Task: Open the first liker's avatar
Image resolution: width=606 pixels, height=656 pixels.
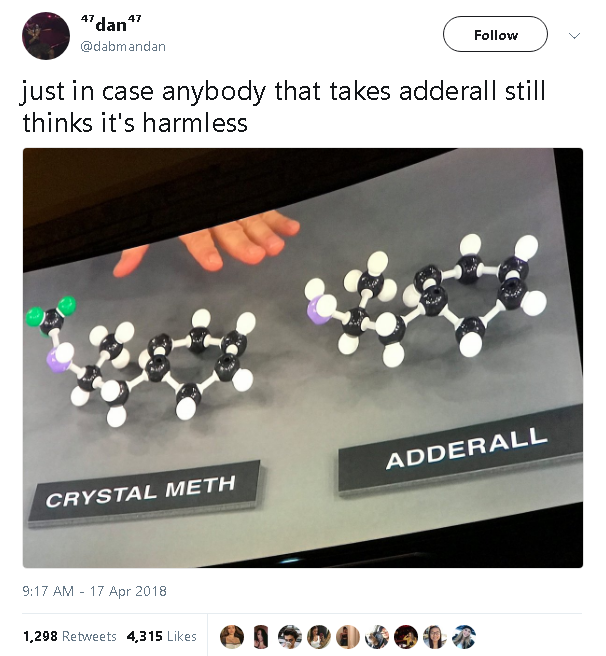Action: [x=232, y=637]
